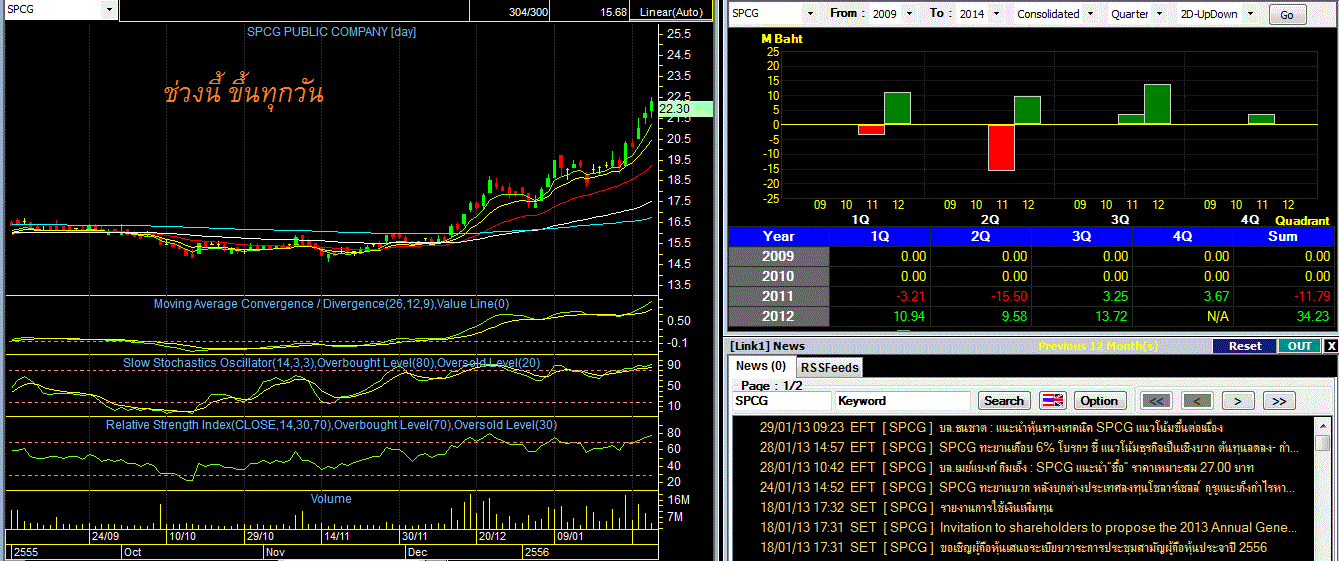Select the 2011 year row header
Screen dimensions: 1339x561
point(779,297)
